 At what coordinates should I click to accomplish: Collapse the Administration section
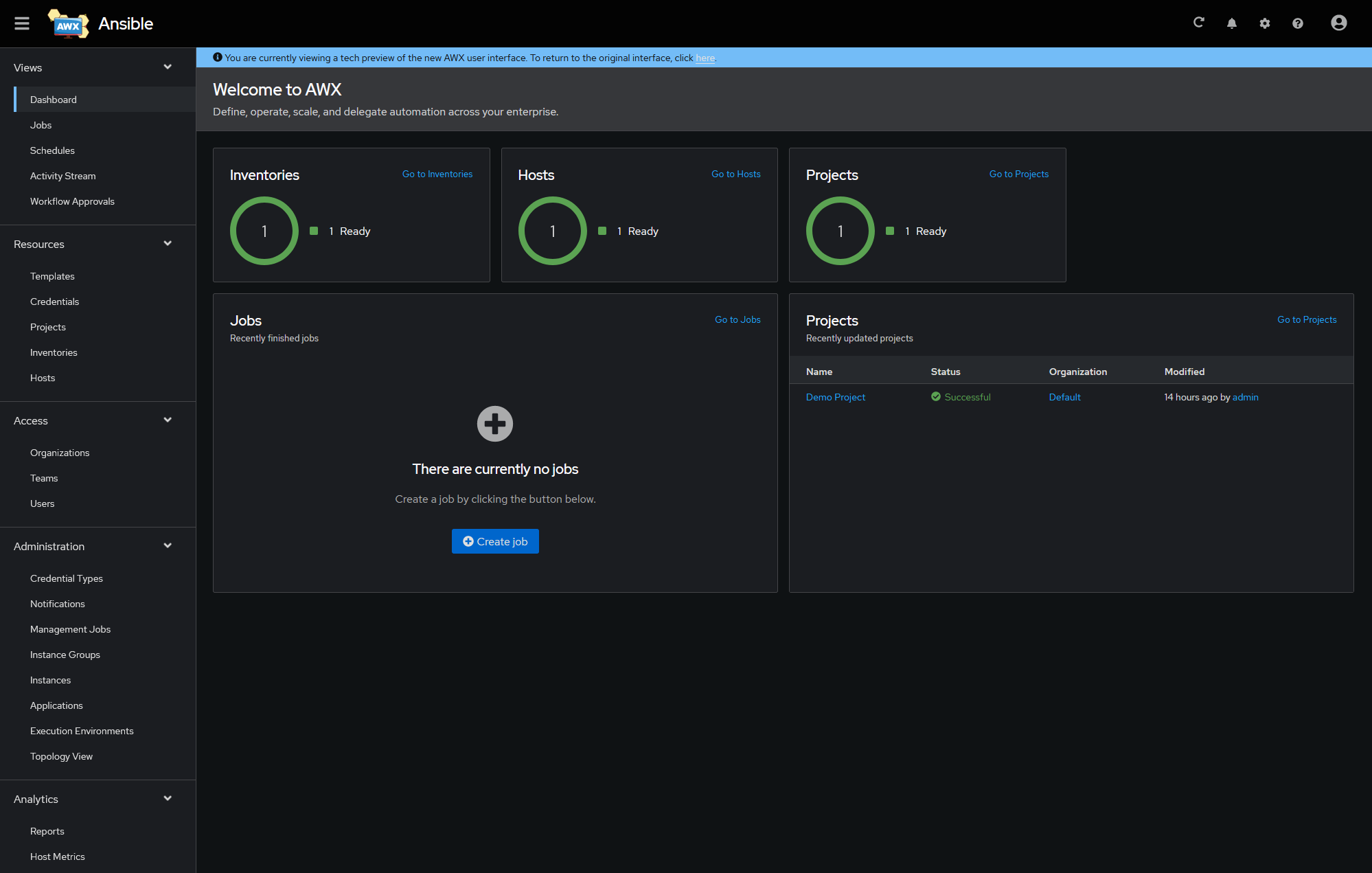click(167, 545)
